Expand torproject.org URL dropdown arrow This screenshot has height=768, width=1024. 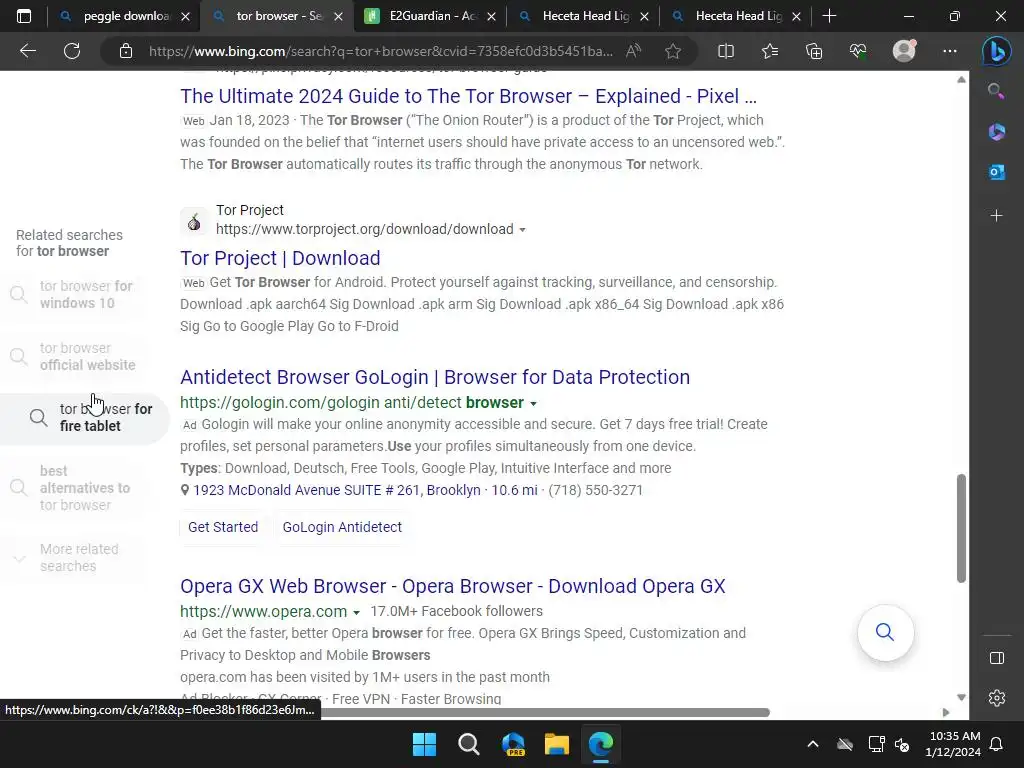click(x=522, y=230)
